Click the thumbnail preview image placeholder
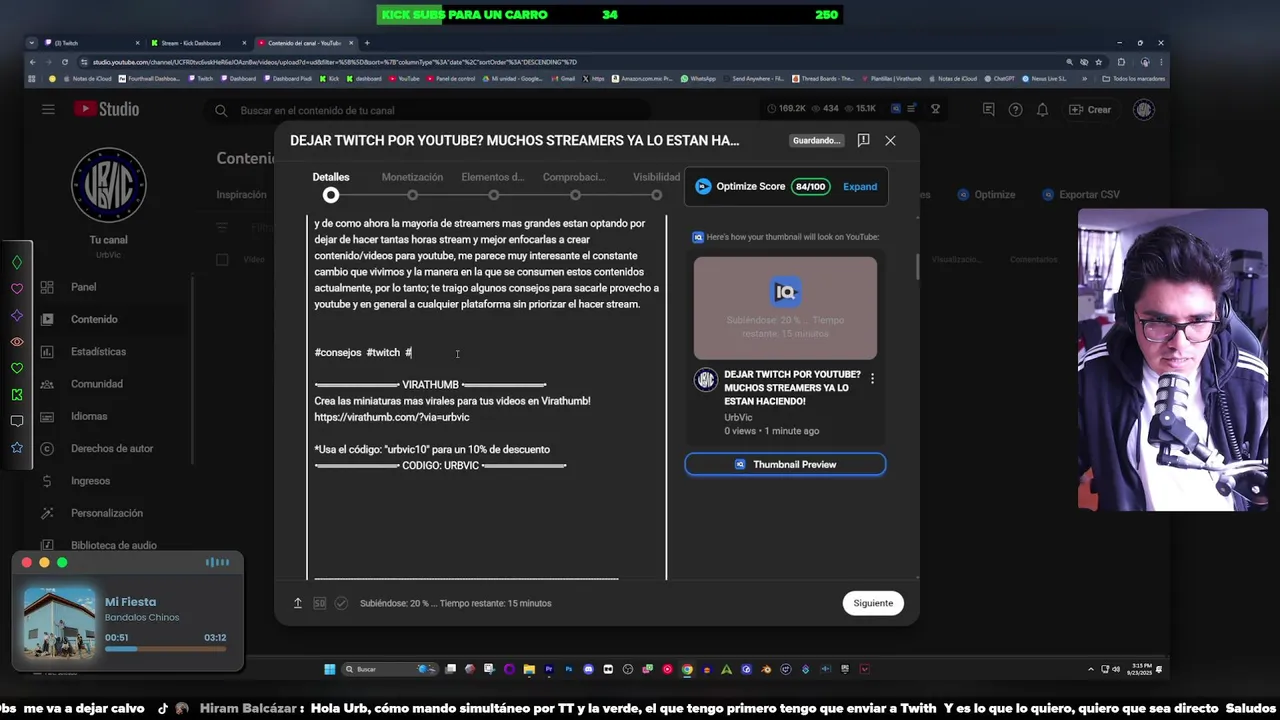Image resolution: width=1280 pixels, height=720 pixels. point(785,308)
